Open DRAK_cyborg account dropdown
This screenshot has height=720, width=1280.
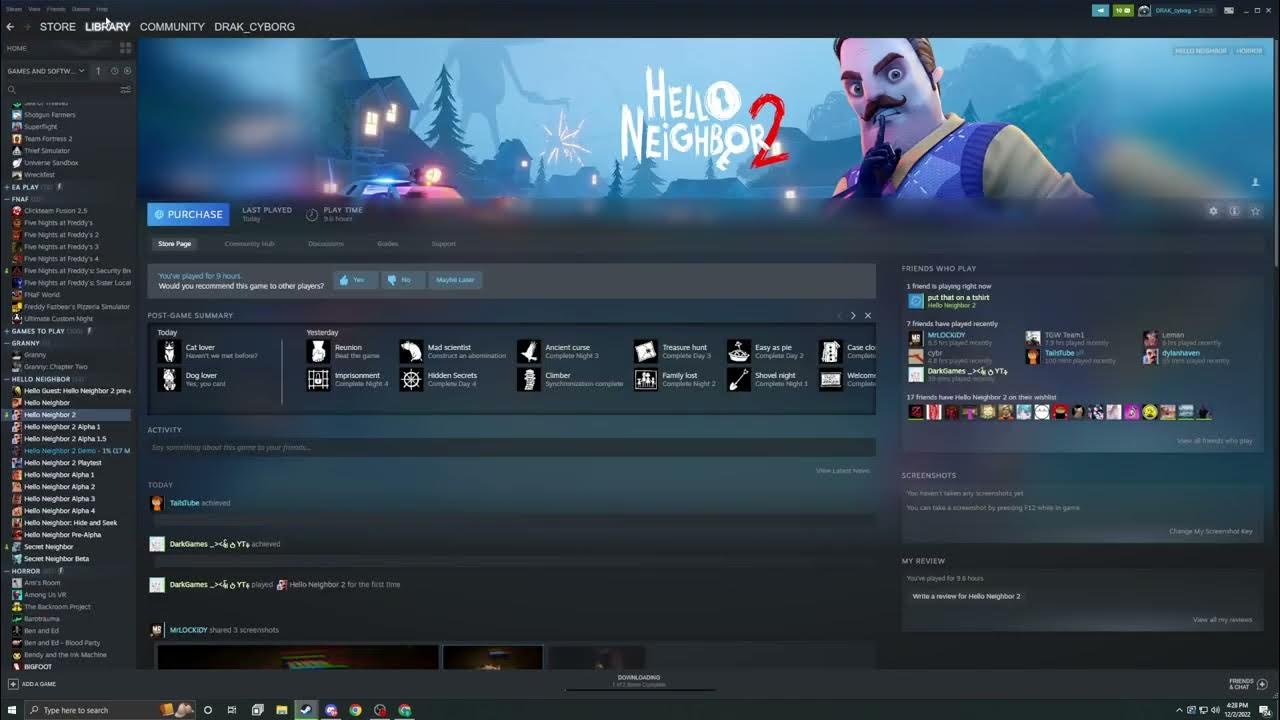tap(1184, 10)
